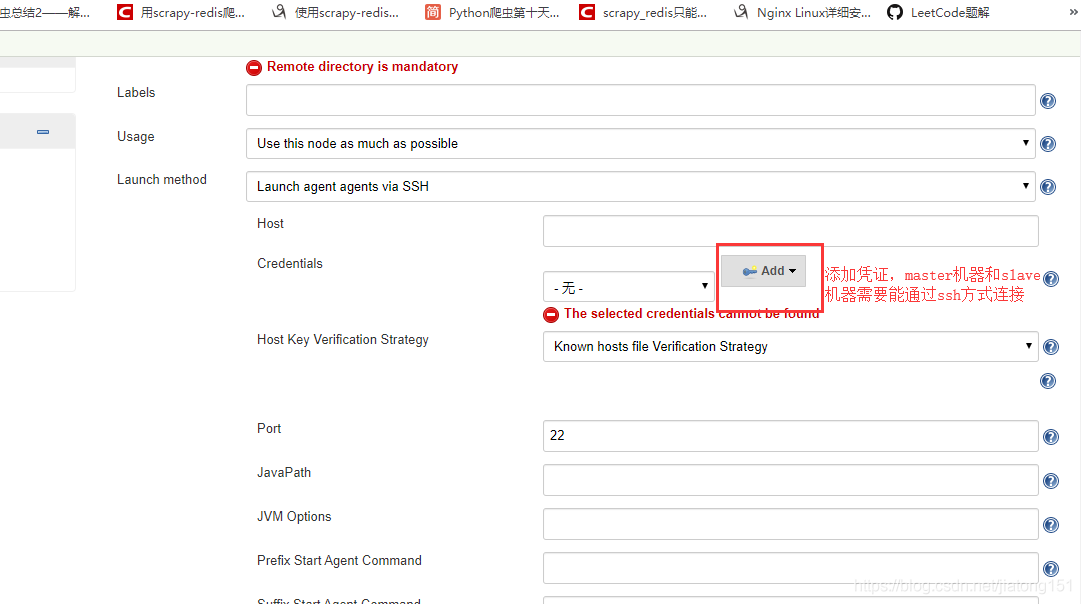Screen dimensions: 1081x604
Task: Expand the Launch method dropdown
Action: tap(640, 186)
